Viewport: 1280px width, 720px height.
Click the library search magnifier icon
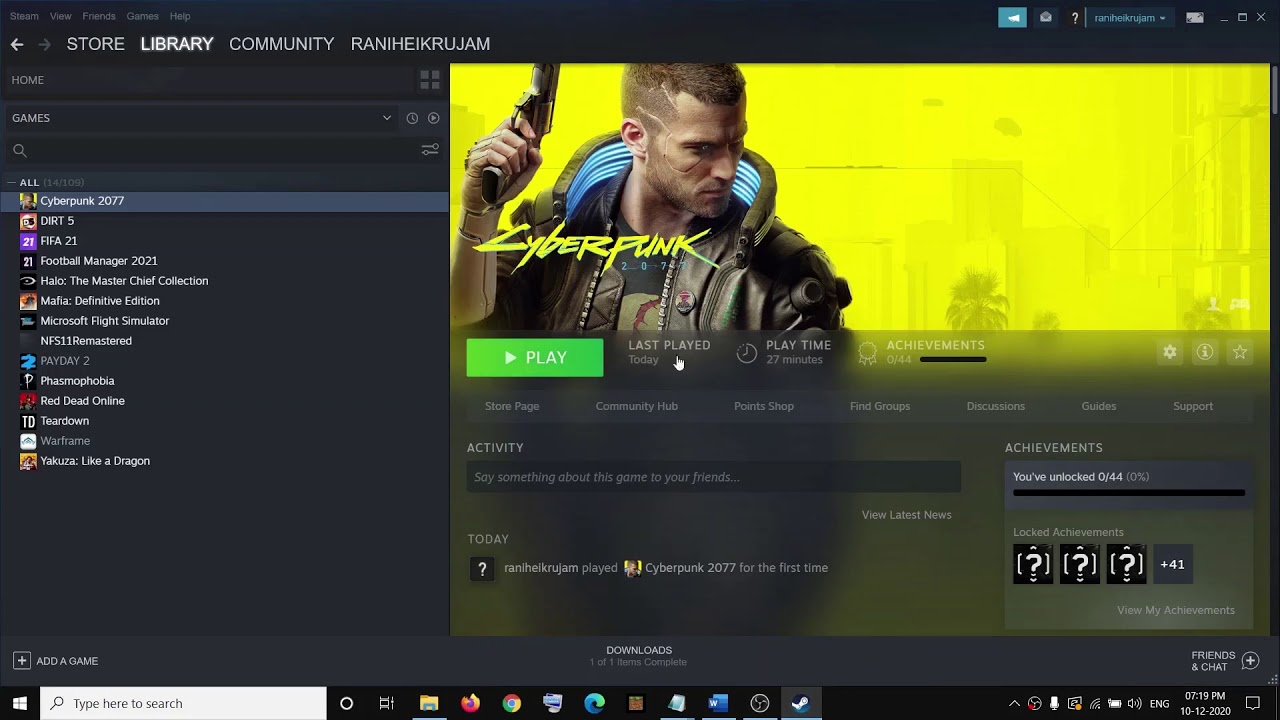click(20, 150)
